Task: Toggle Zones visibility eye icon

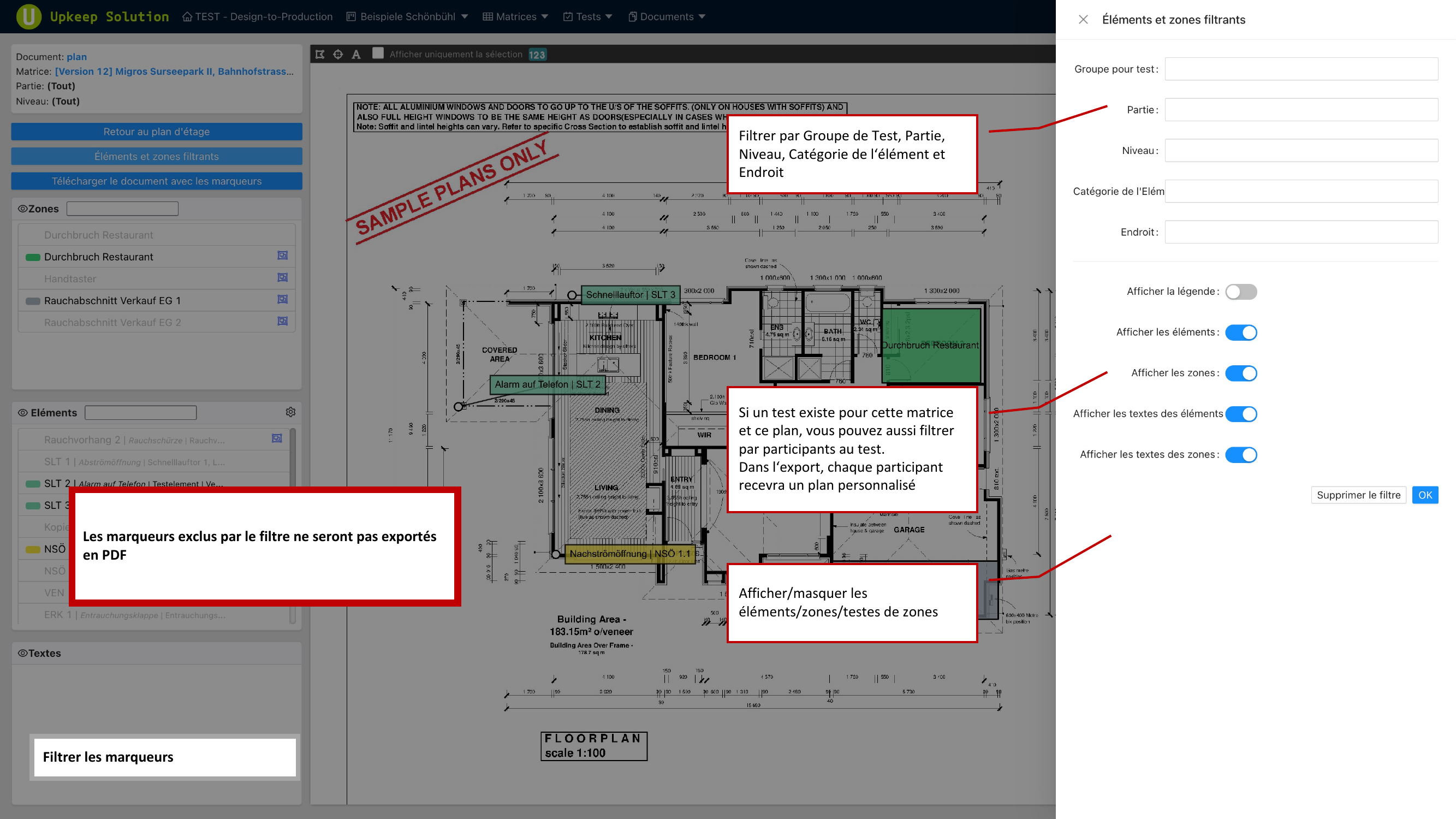Action: point(22,209)
